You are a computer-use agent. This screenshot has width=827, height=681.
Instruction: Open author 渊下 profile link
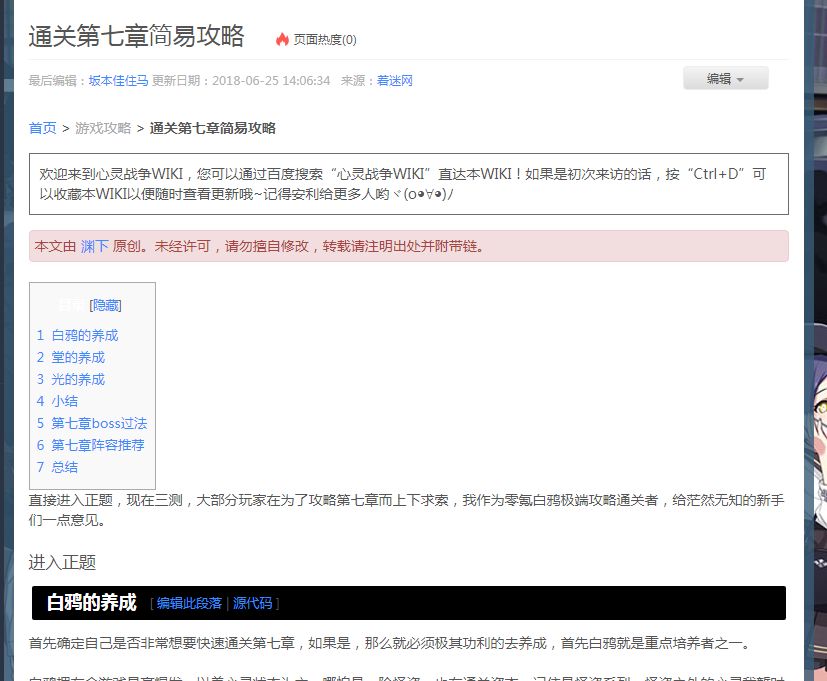click(94, 246)
